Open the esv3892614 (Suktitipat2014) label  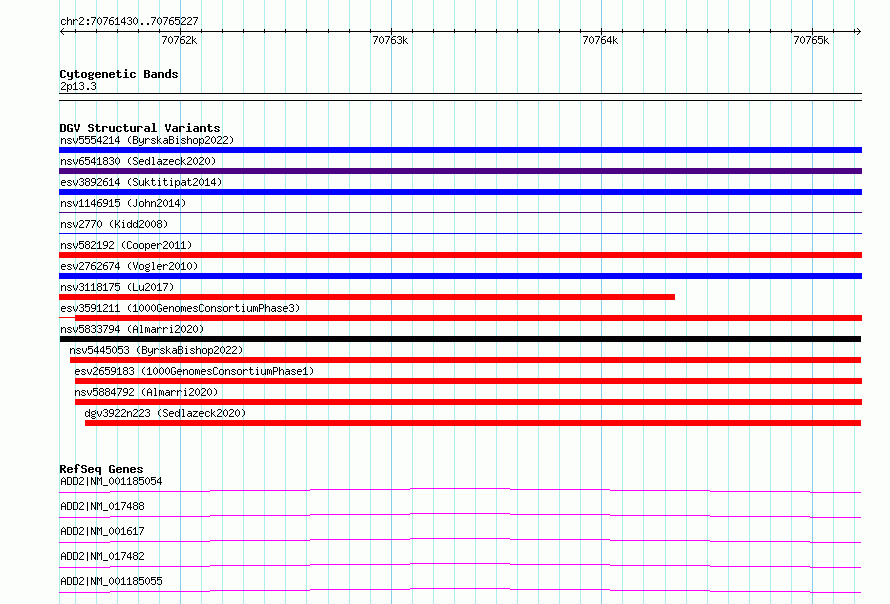(x=141, y=182)
